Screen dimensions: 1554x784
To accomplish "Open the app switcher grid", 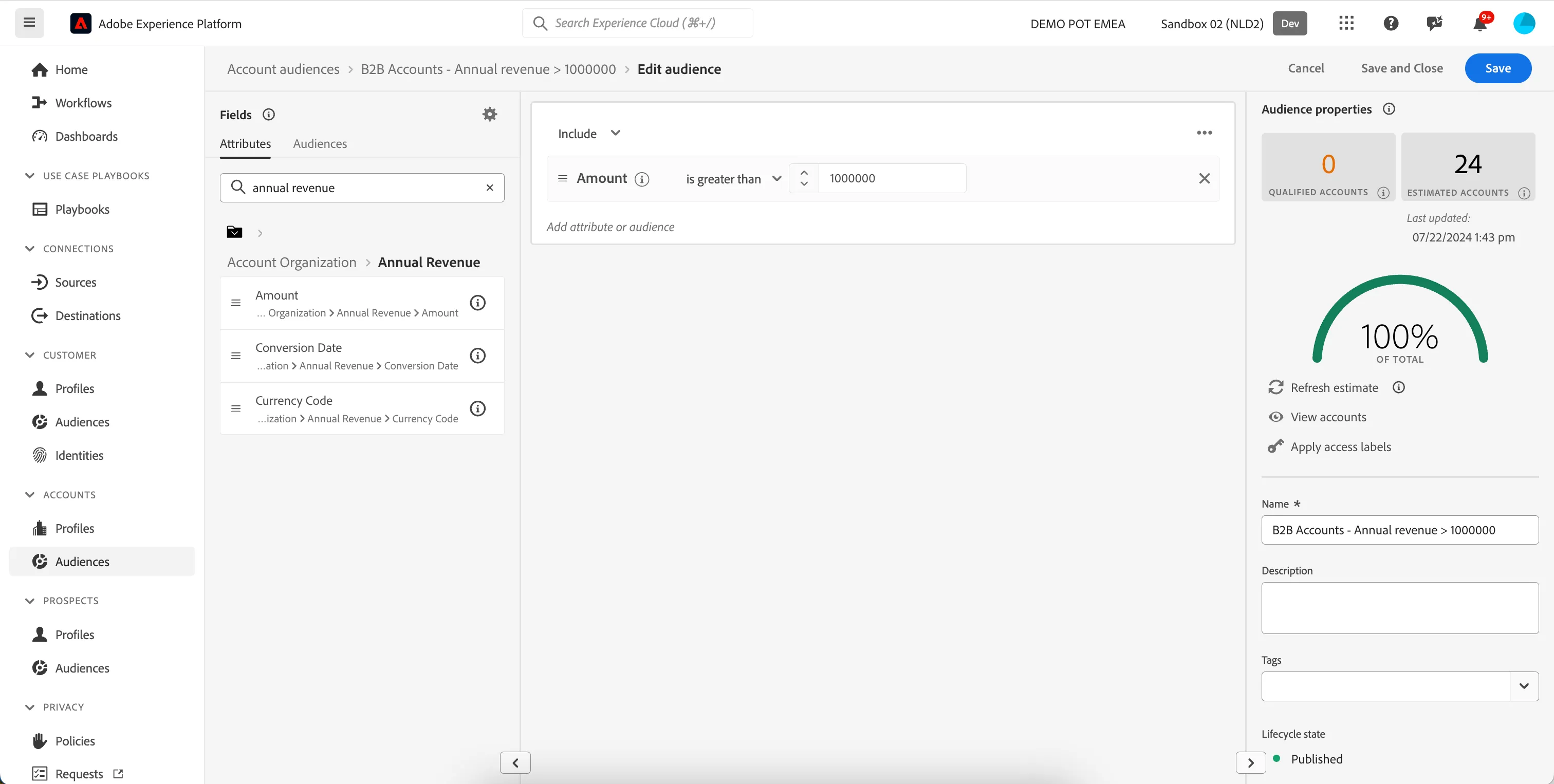I will click(1346, 24).
